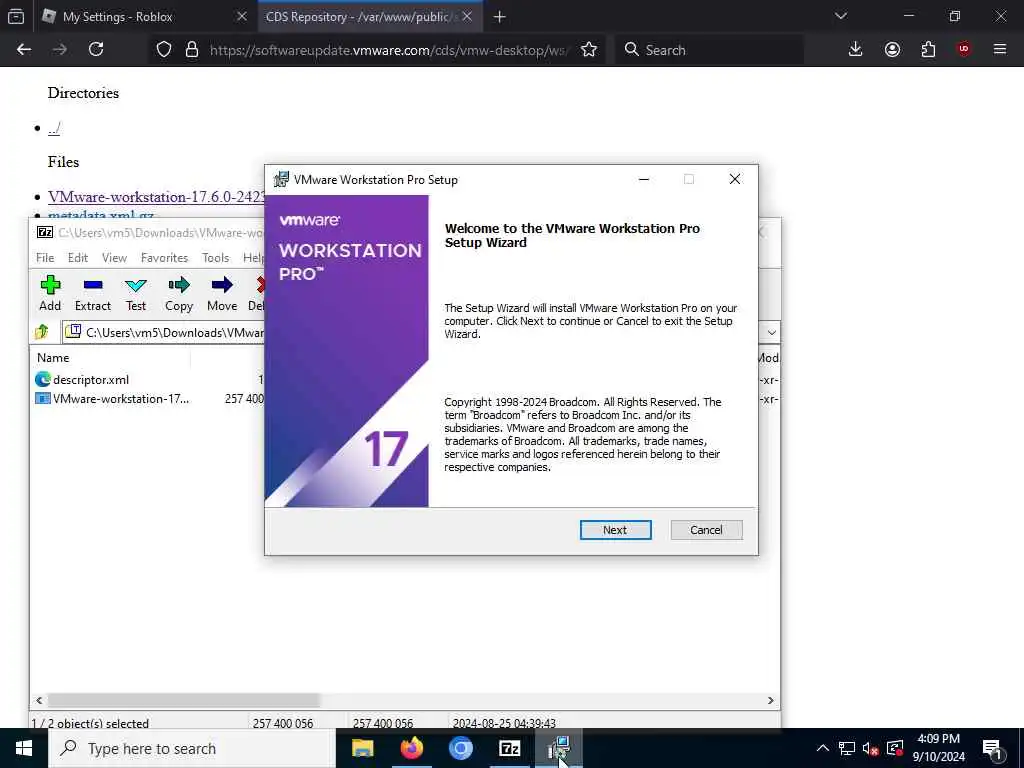Click the Firefox Search box
This screenshot has width=1024, height=768.
click(709, 50)
